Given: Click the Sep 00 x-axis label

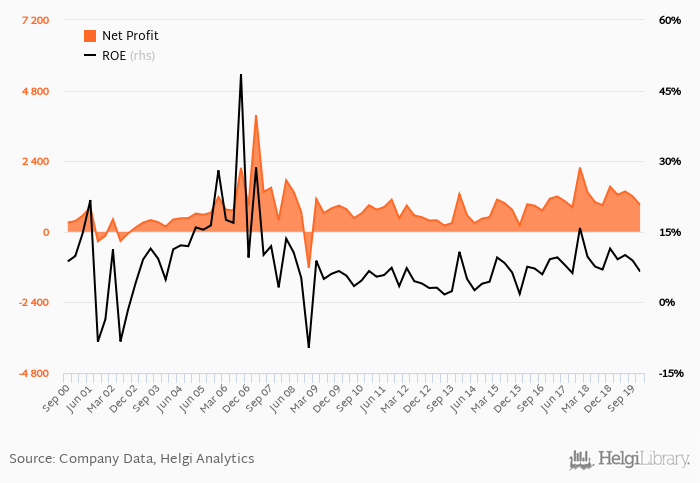Looking at the screenshot, I should pyautogui.click(x=58, y=396).
